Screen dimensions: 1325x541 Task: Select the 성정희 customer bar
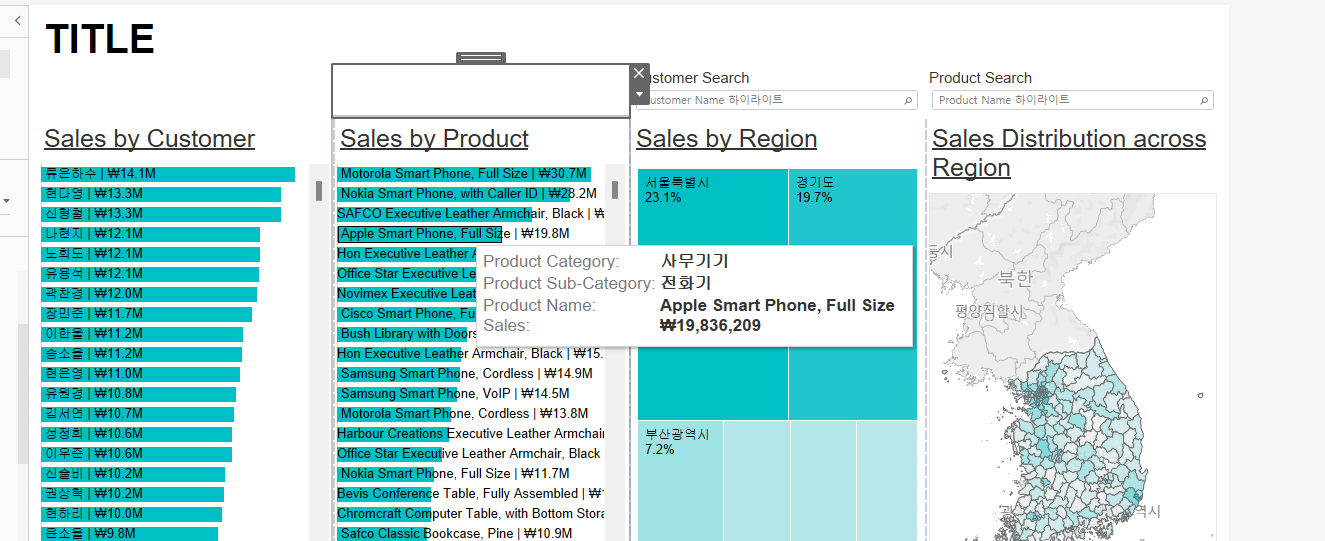136,434
